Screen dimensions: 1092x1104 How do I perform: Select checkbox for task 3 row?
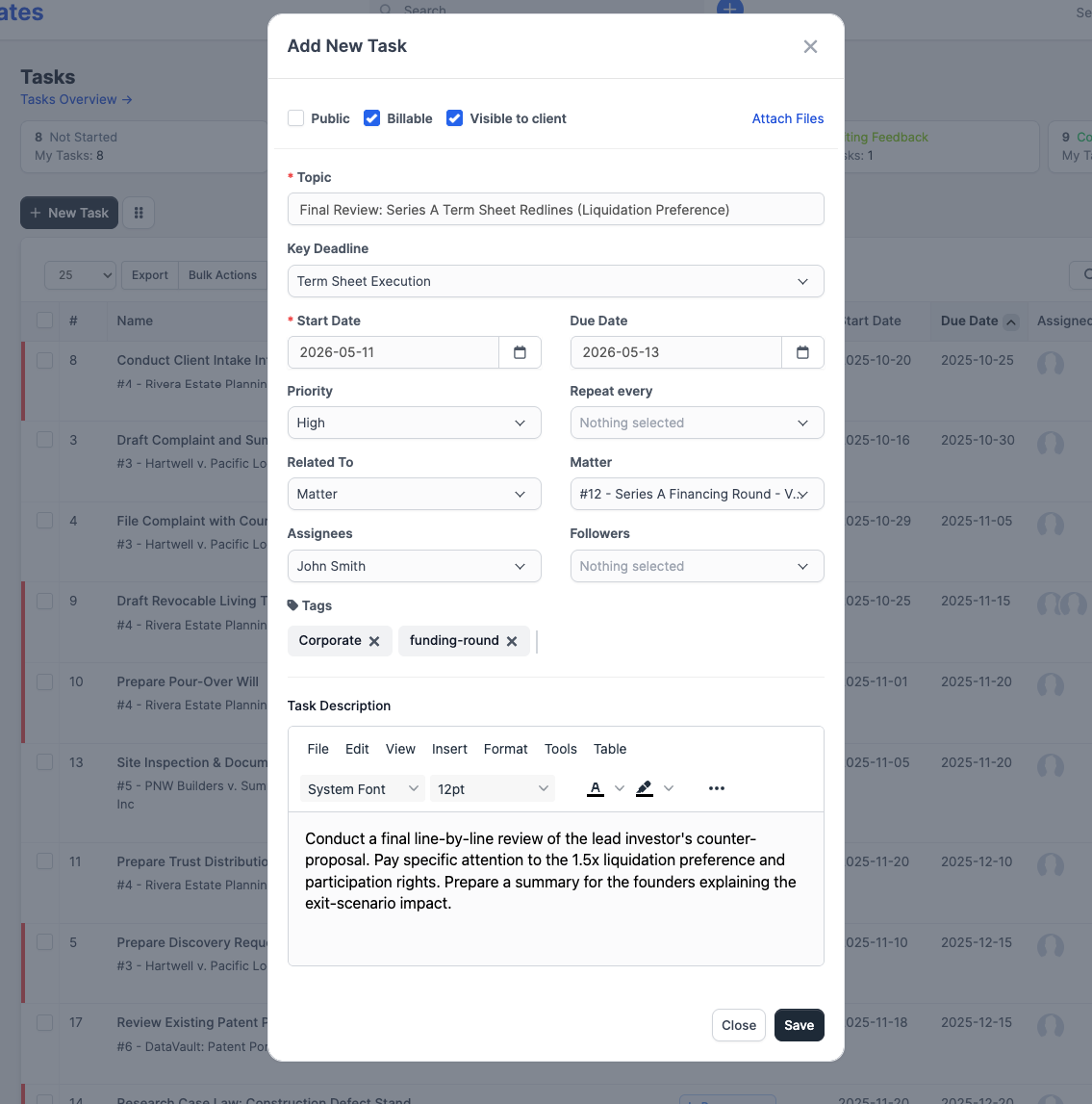44,440
